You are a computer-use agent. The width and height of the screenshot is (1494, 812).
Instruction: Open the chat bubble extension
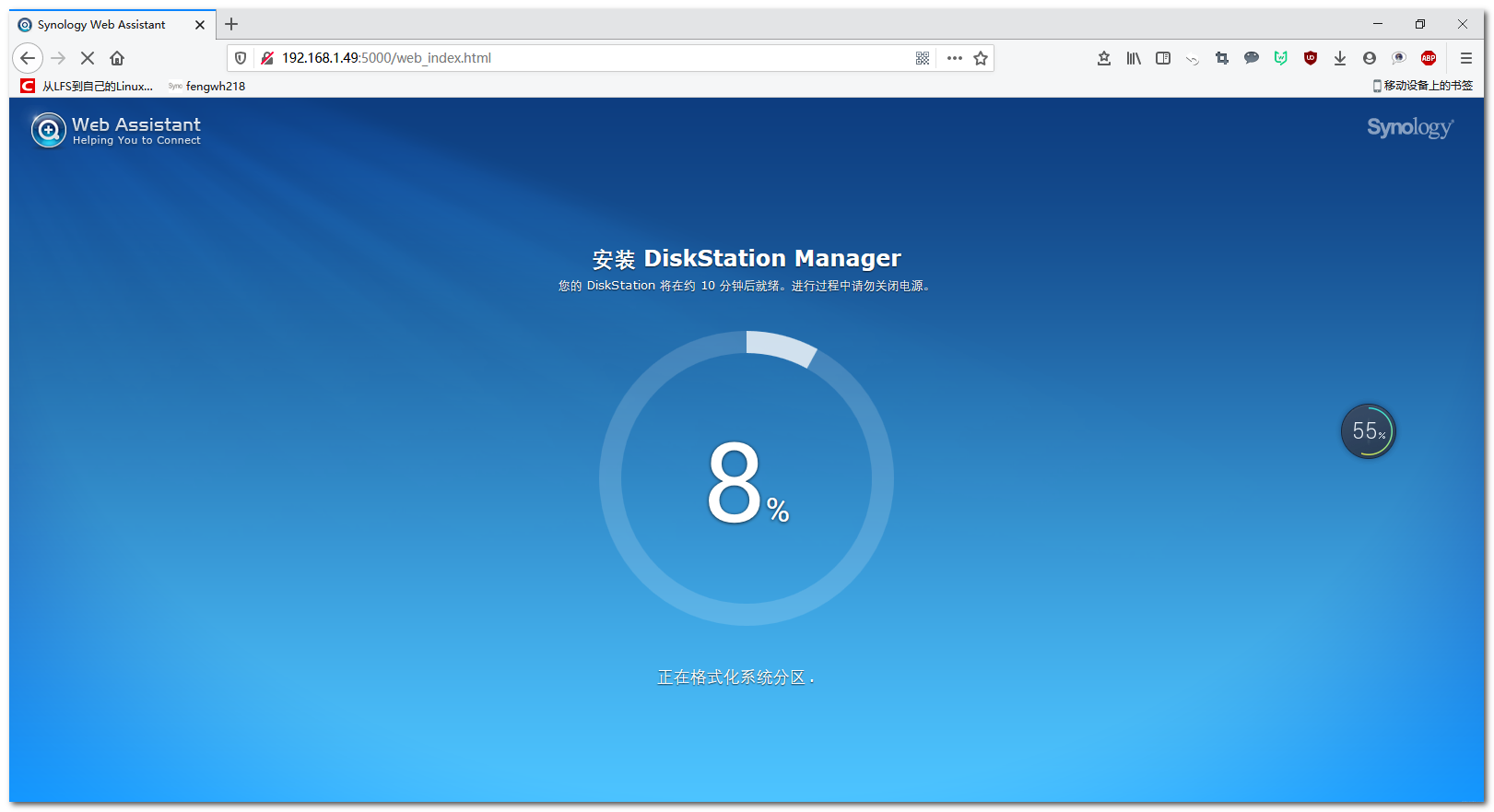[1252, 58]
